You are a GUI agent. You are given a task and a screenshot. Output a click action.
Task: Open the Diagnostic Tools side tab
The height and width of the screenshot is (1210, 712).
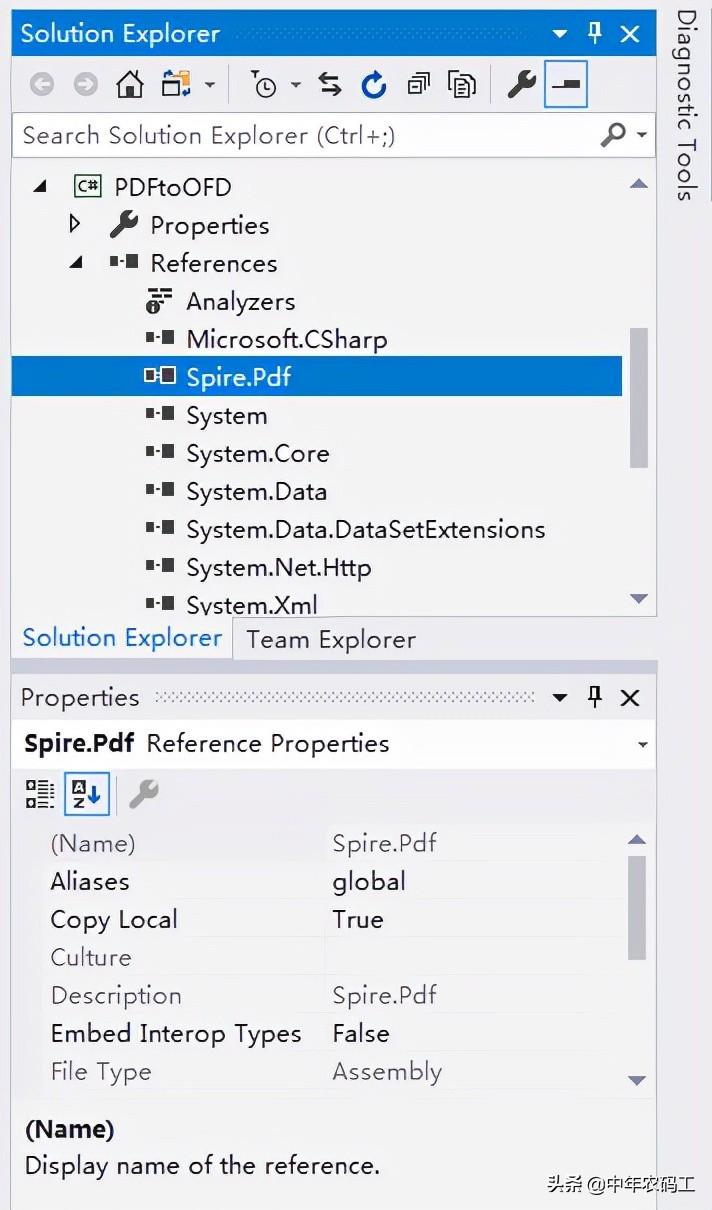point(686,105)
